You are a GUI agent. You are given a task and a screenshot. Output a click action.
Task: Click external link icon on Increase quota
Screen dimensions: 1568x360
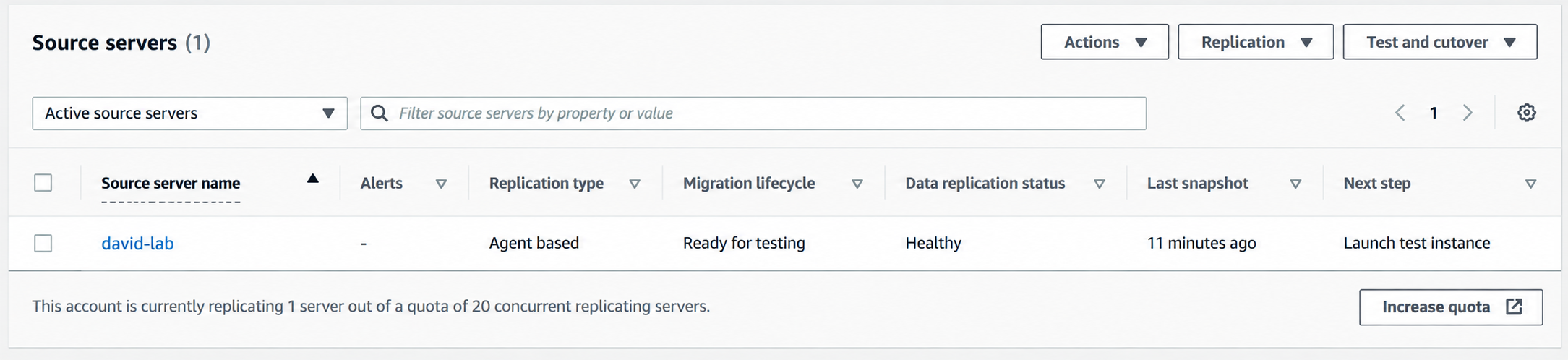click(x=1514, y=307)
